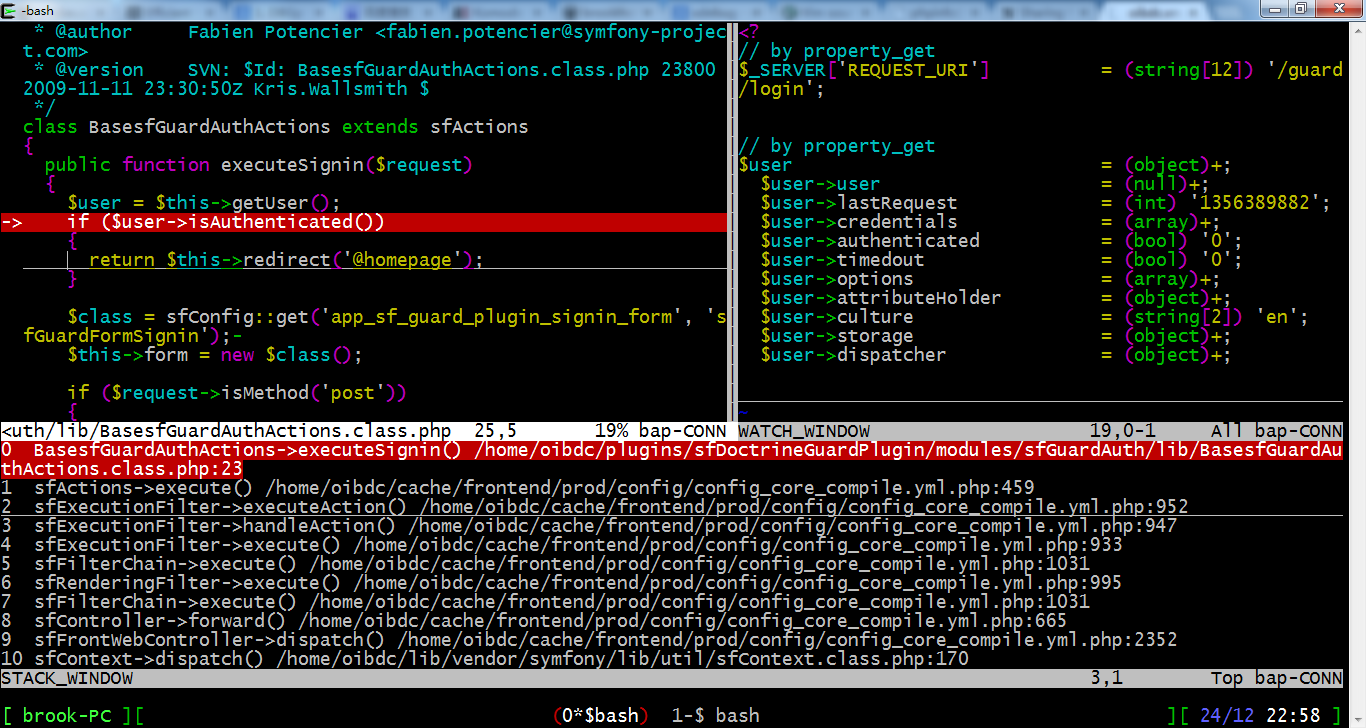Click the red breakpoint arrow marker

click(x=12, y=222)
